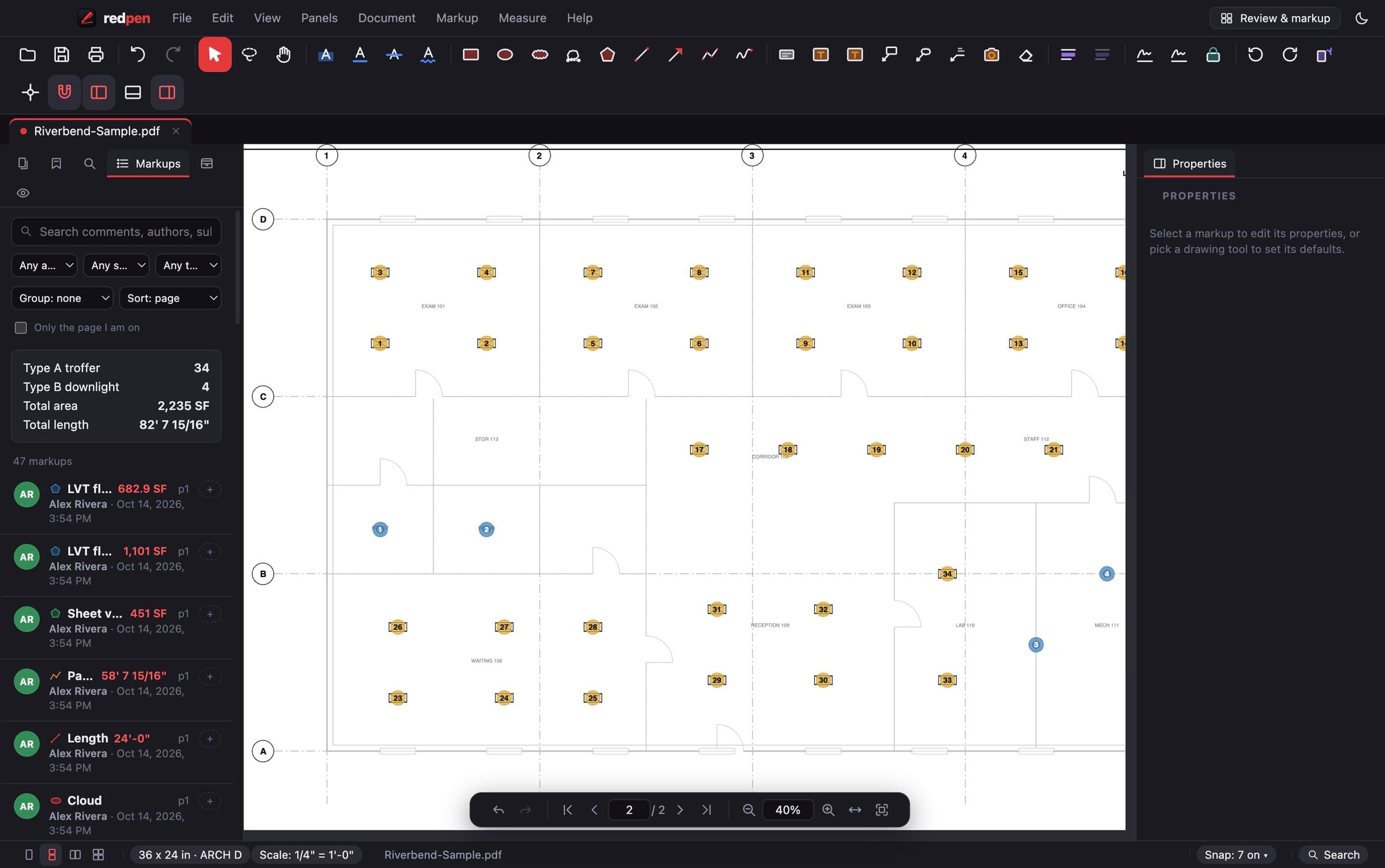The width and height of the screenshot is (1385, 868).
Task: Select the Cloud markup tool
Action: (540, 55)
